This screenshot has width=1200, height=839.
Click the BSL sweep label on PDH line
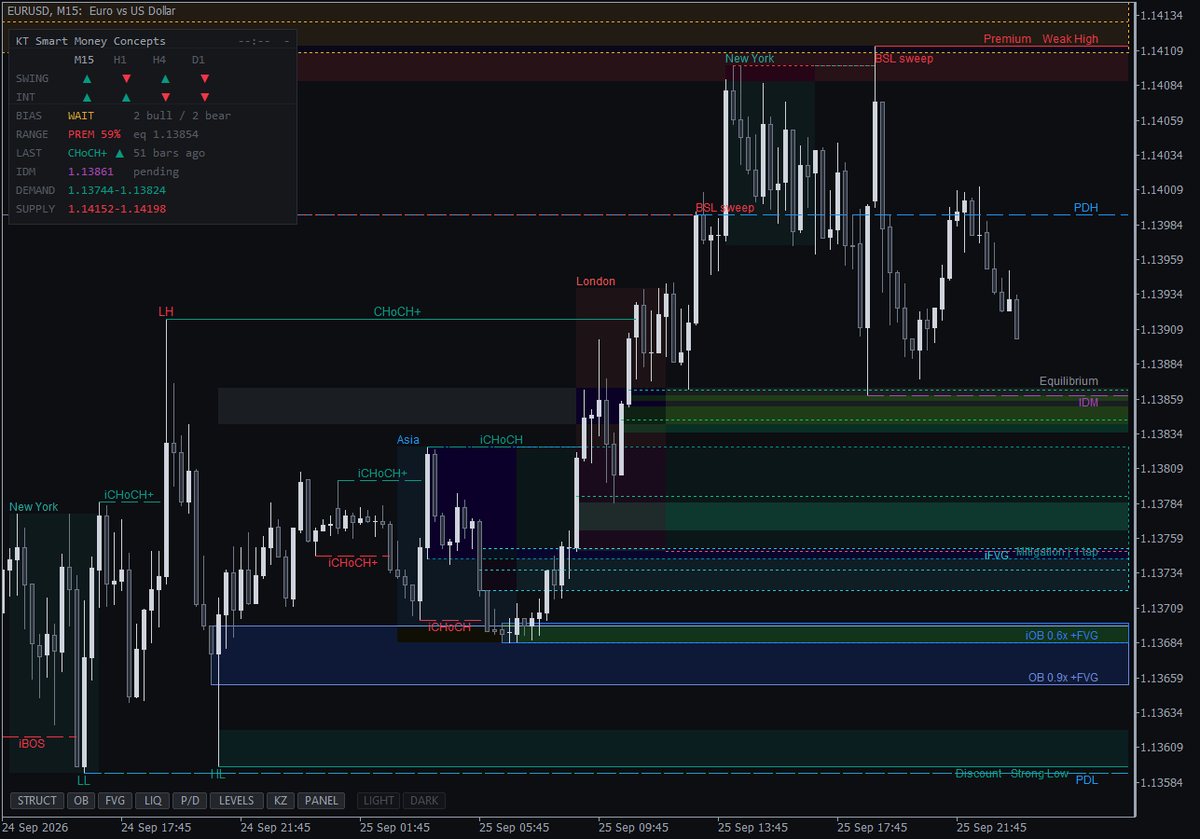tap(725, 208)
